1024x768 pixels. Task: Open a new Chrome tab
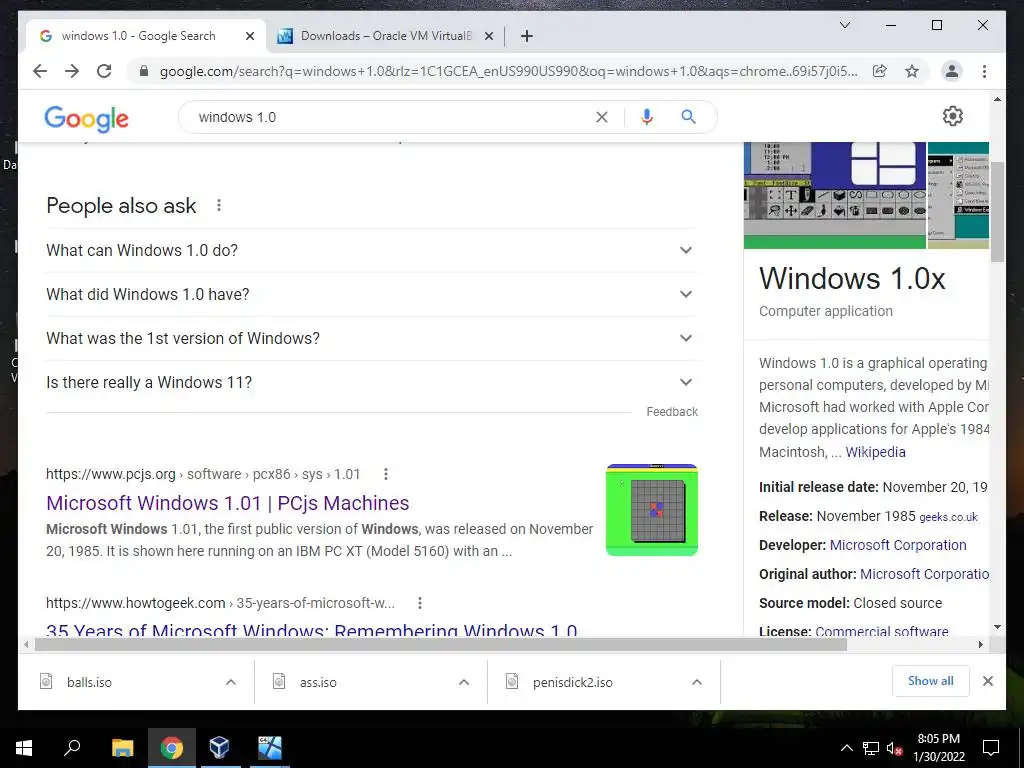point(527,36)
